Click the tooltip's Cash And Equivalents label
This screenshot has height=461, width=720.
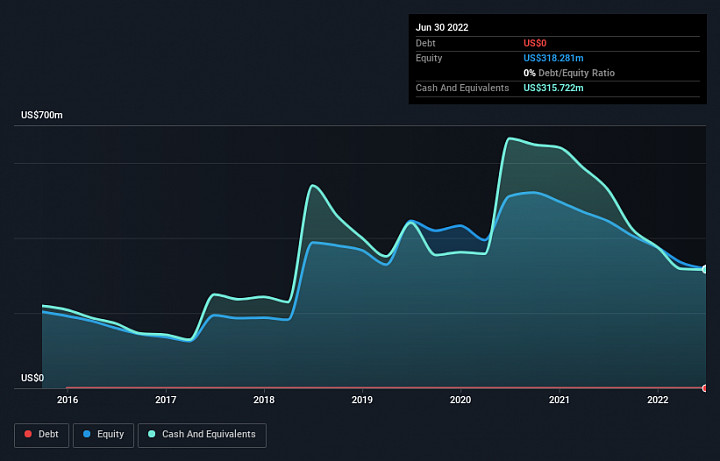coord(462,88)
